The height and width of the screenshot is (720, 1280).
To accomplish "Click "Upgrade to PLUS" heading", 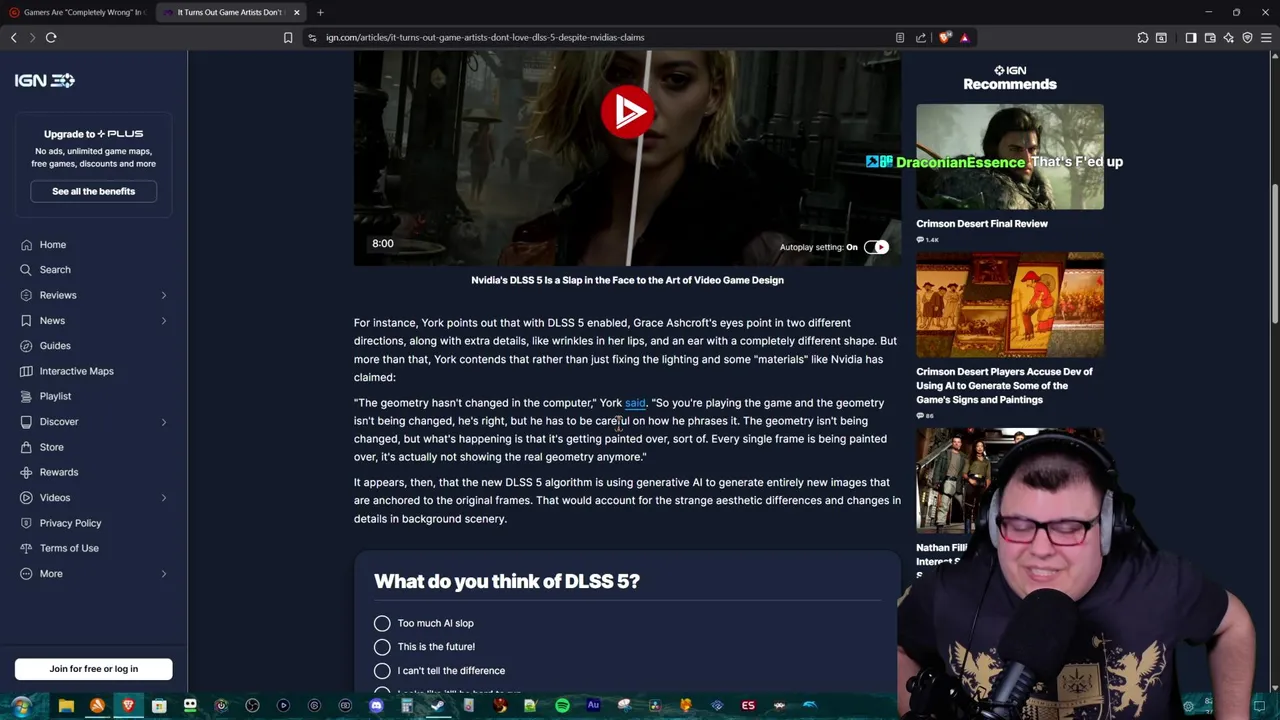I will (x=93, y=133).
